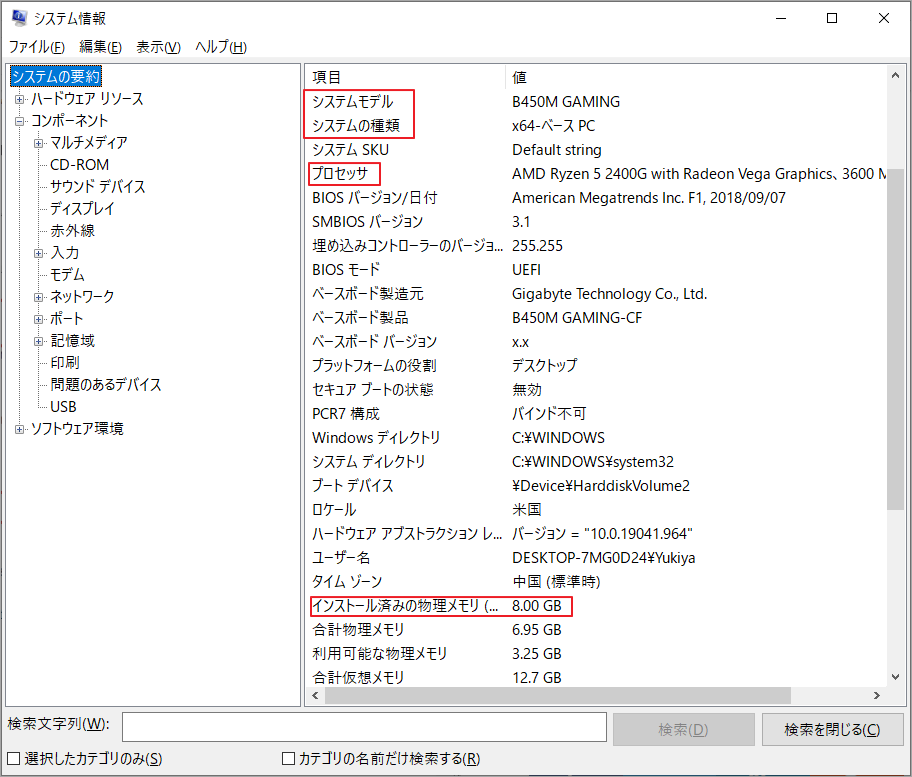Select the ブート デバイス row
The height and width of the screenshot is (777, 912).
click(596, 486)
